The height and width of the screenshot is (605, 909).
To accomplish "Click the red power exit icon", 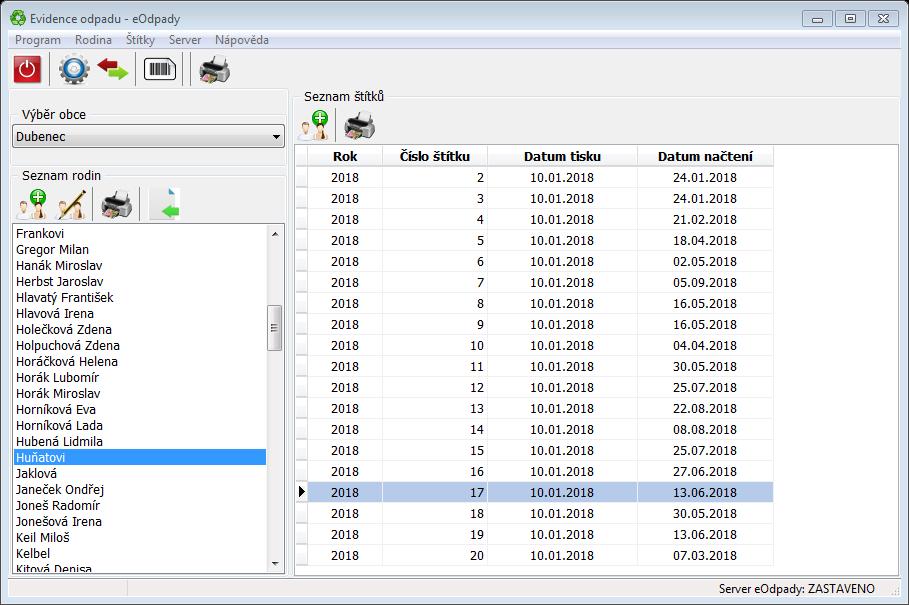I will (27, 70).
